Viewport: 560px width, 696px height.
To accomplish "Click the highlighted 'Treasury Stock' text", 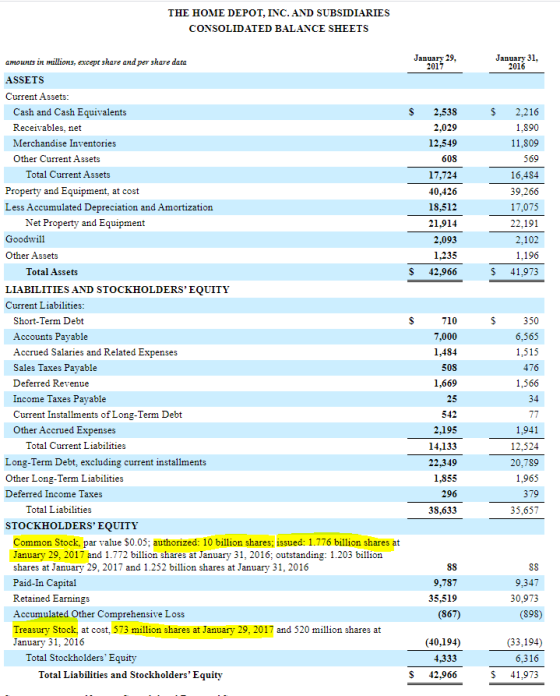I will click(x=45, y=630).
